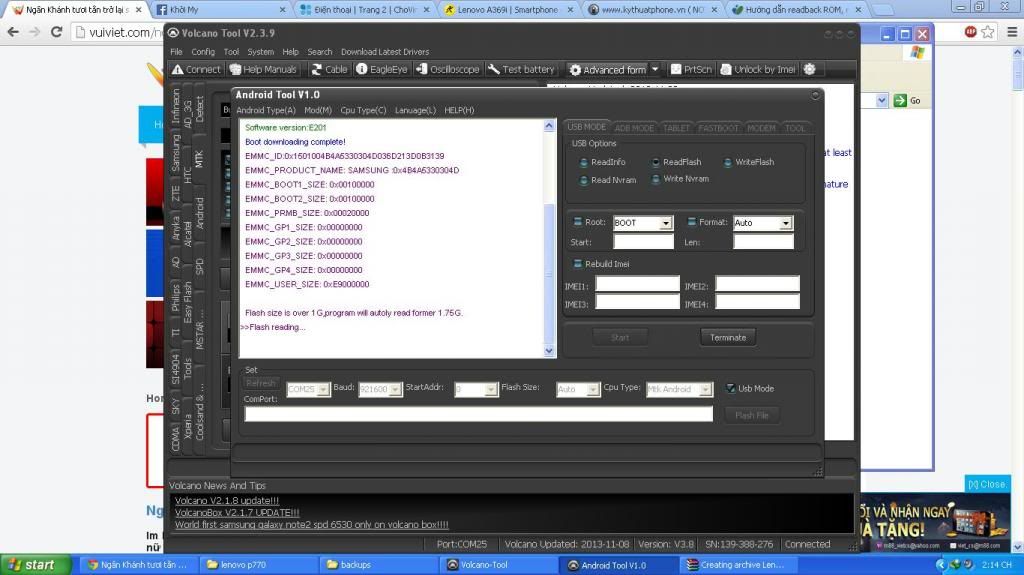Open Help Manuals from the toolbar

(x=263, y=69)
